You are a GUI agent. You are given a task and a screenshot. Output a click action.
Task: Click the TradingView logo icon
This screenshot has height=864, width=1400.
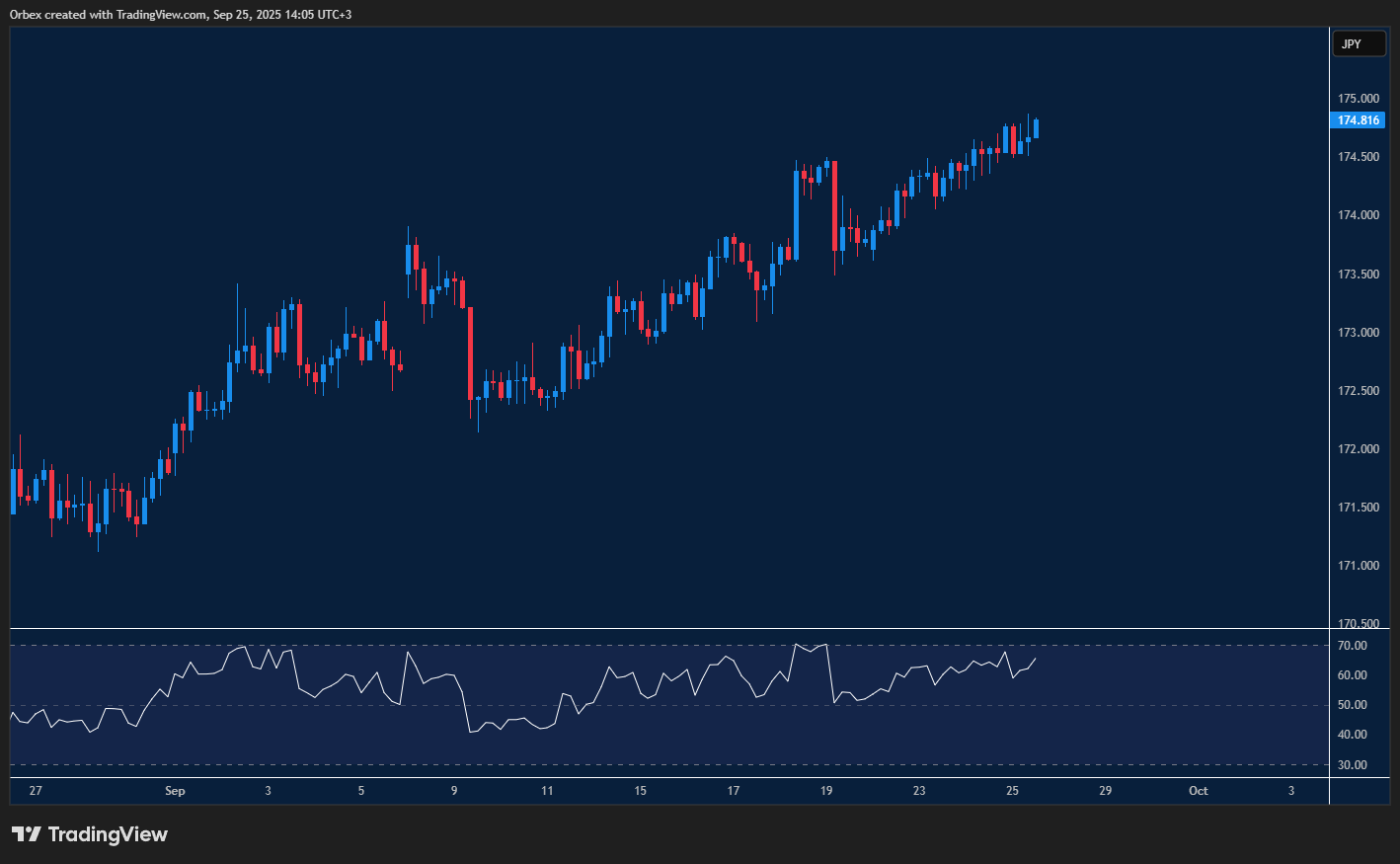coord(27,834)
